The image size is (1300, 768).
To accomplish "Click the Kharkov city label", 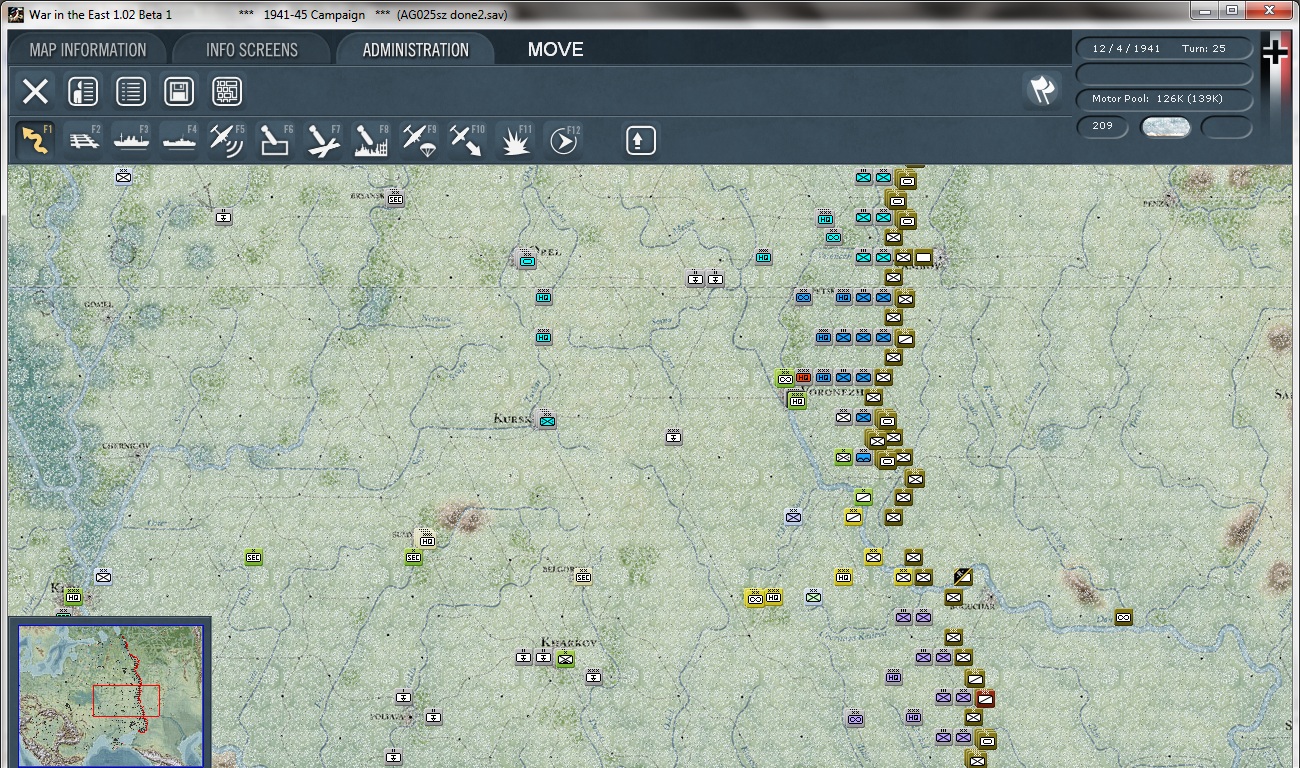I will (568, 642).
